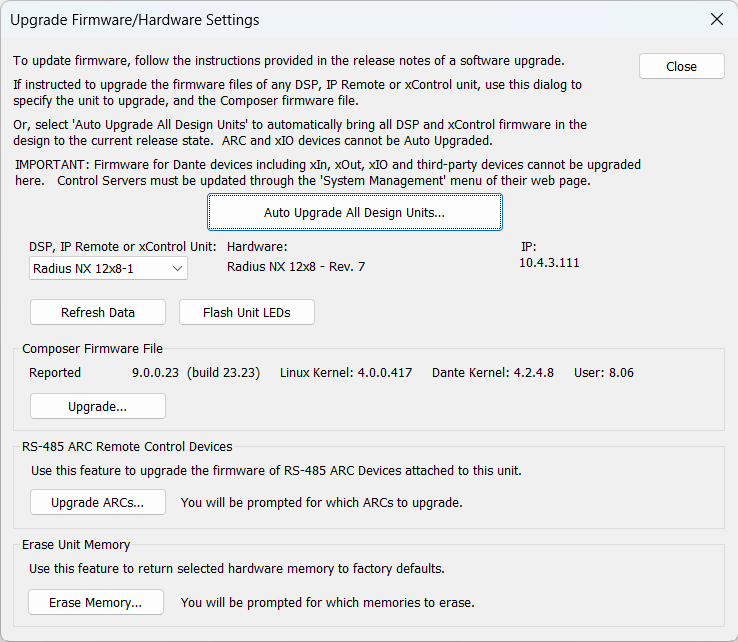Click the IP: label
This screenshot has width=738, height=642.
click(529, 247)
